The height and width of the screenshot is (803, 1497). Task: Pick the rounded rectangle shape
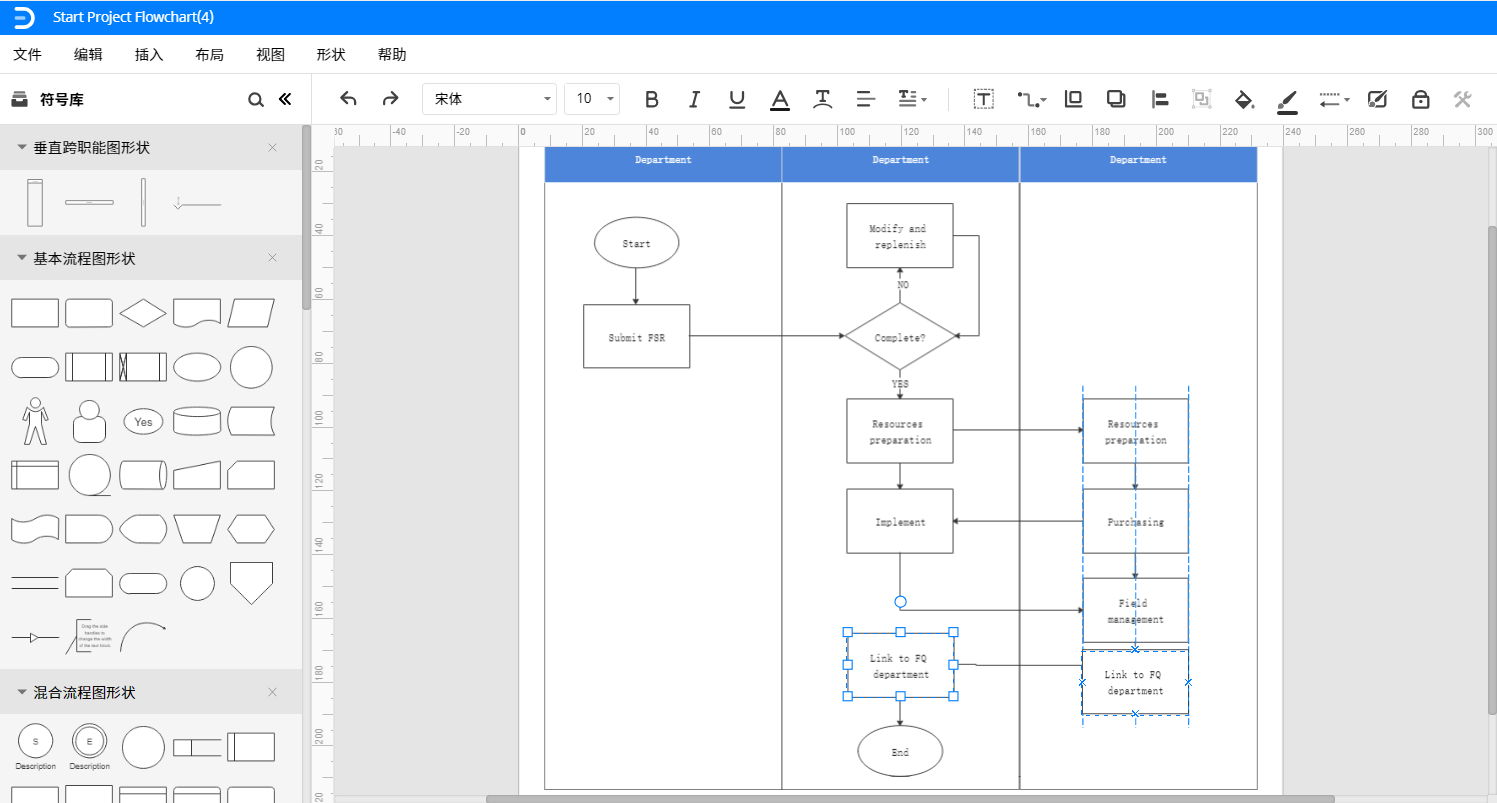click(89, 313)
